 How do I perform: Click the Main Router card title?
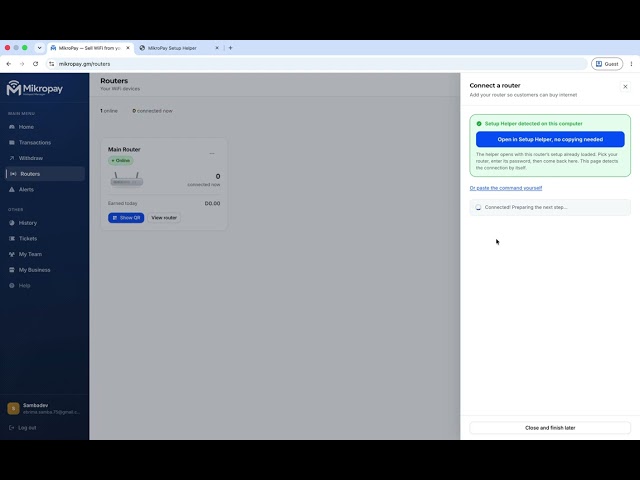coord(124,149)
